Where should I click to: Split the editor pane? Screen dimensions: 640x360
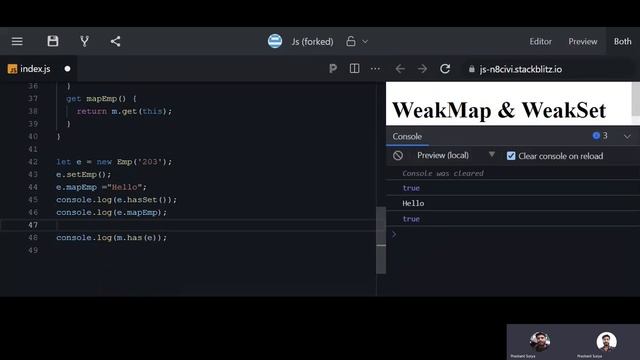click(x=354, y=69)
